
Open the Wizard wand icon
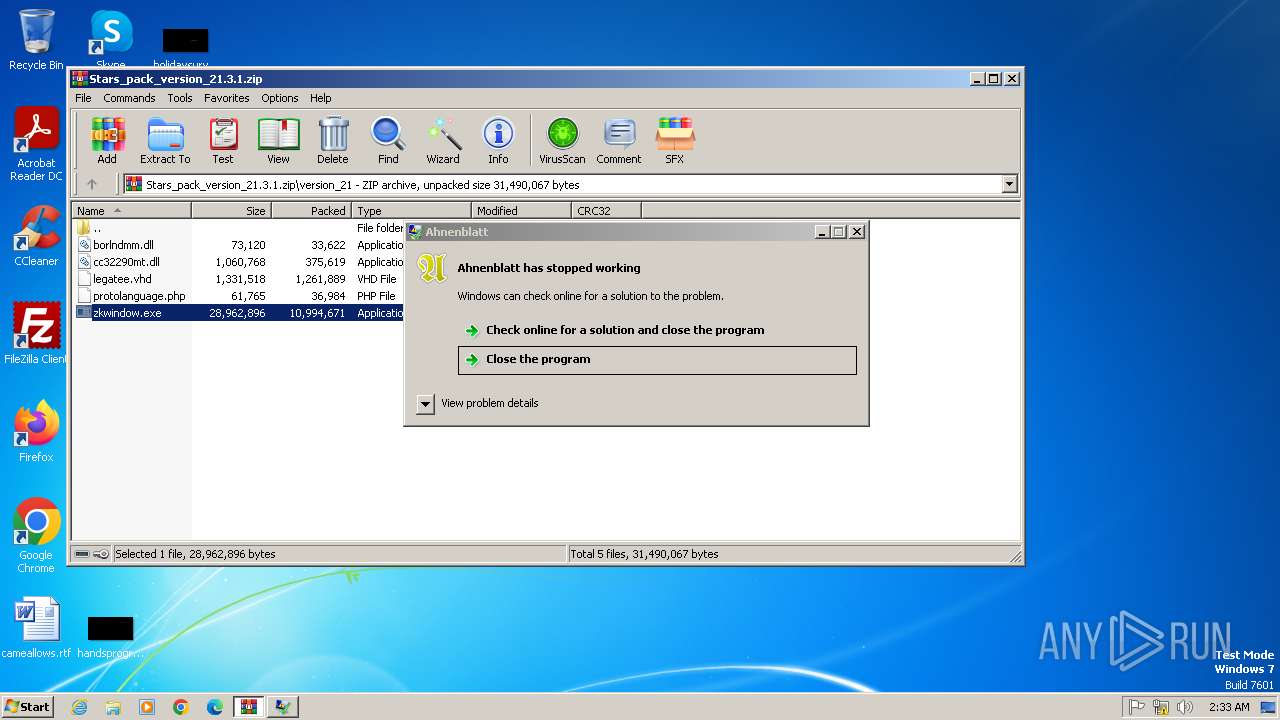click(443, 140)
